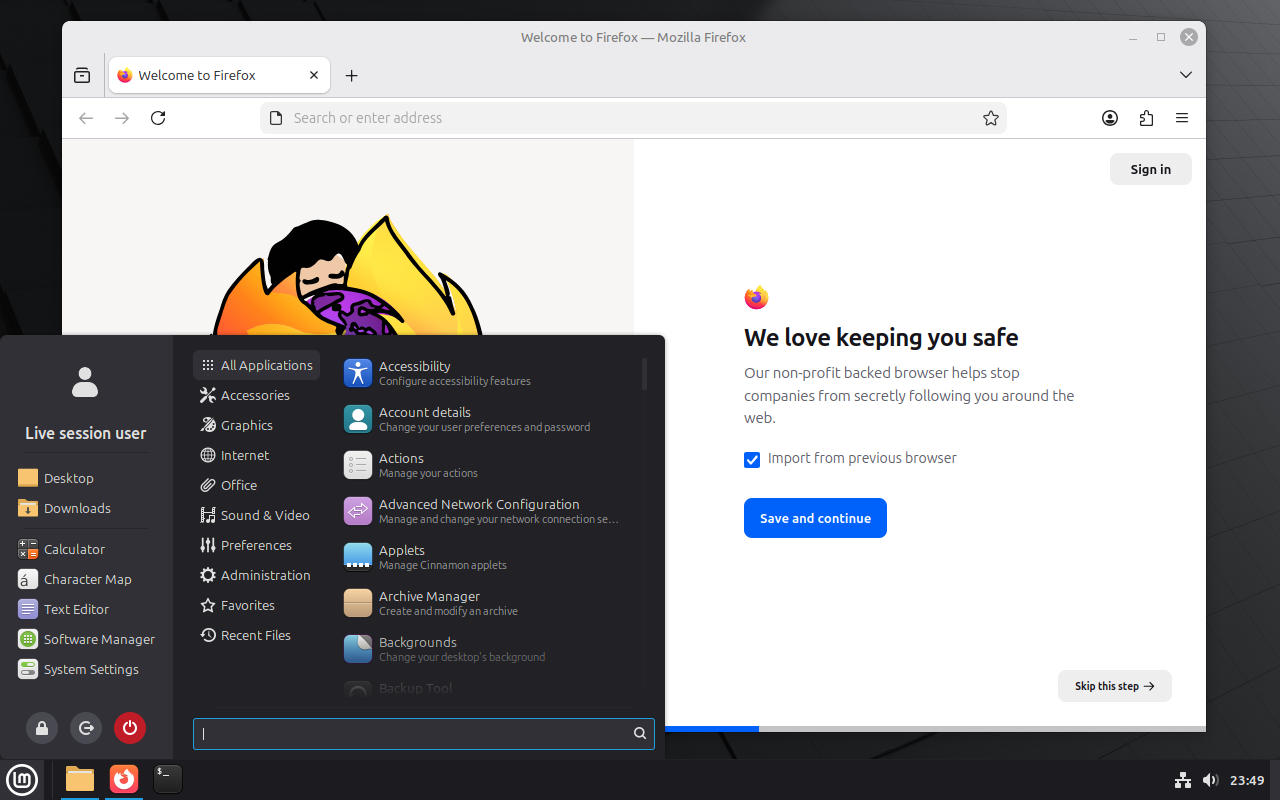Image resolution: width=1280 pixels, height=800 pixels.
Task: Click Skip this step link
Action: point(1115,686)
